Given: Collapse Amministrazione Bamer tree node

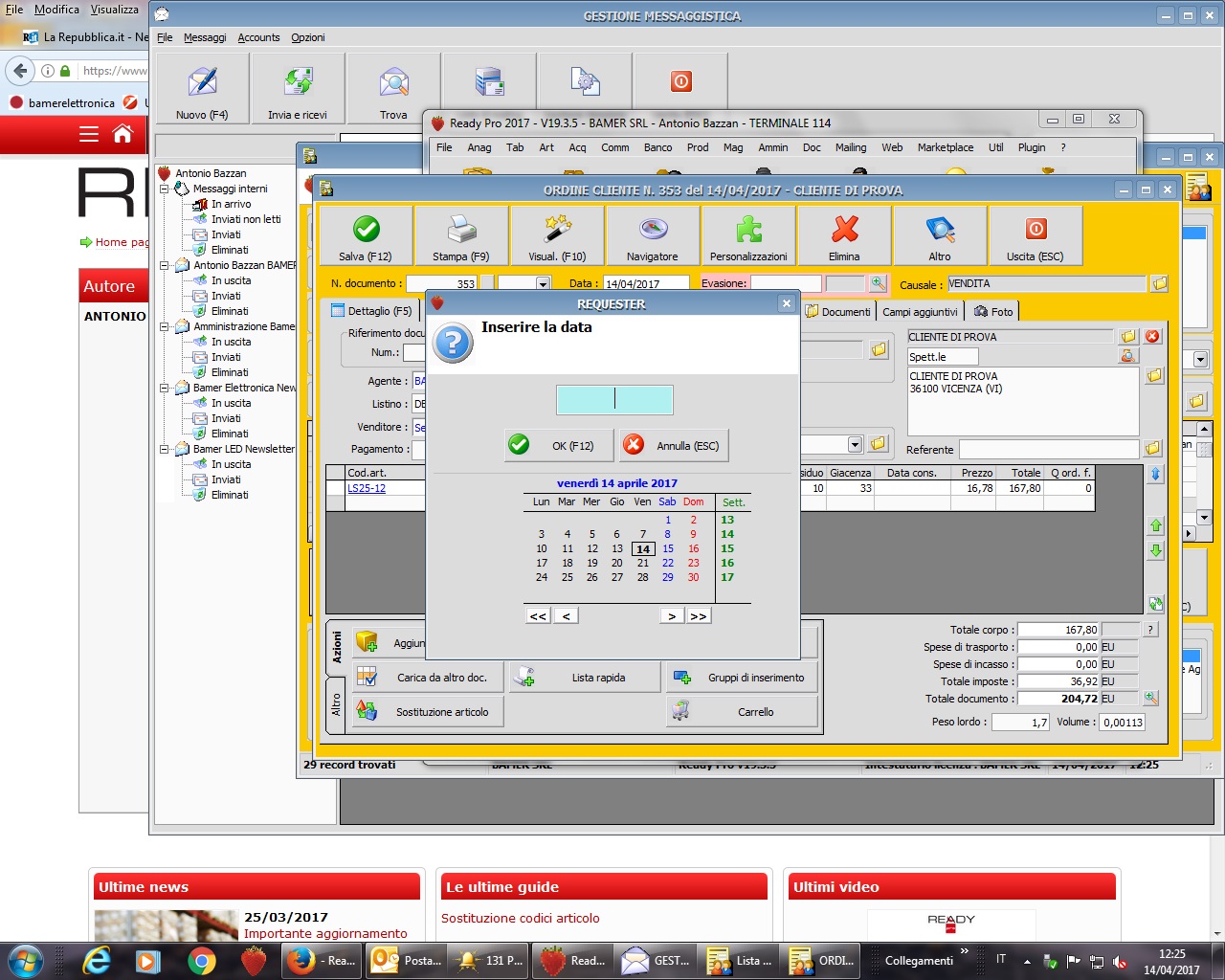Looking at the screenshot, I should (x=164, y=326).
